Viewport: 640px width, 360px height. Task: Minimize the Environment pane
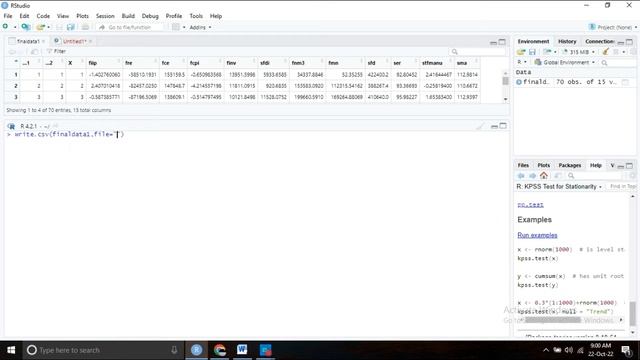(621, 42)
